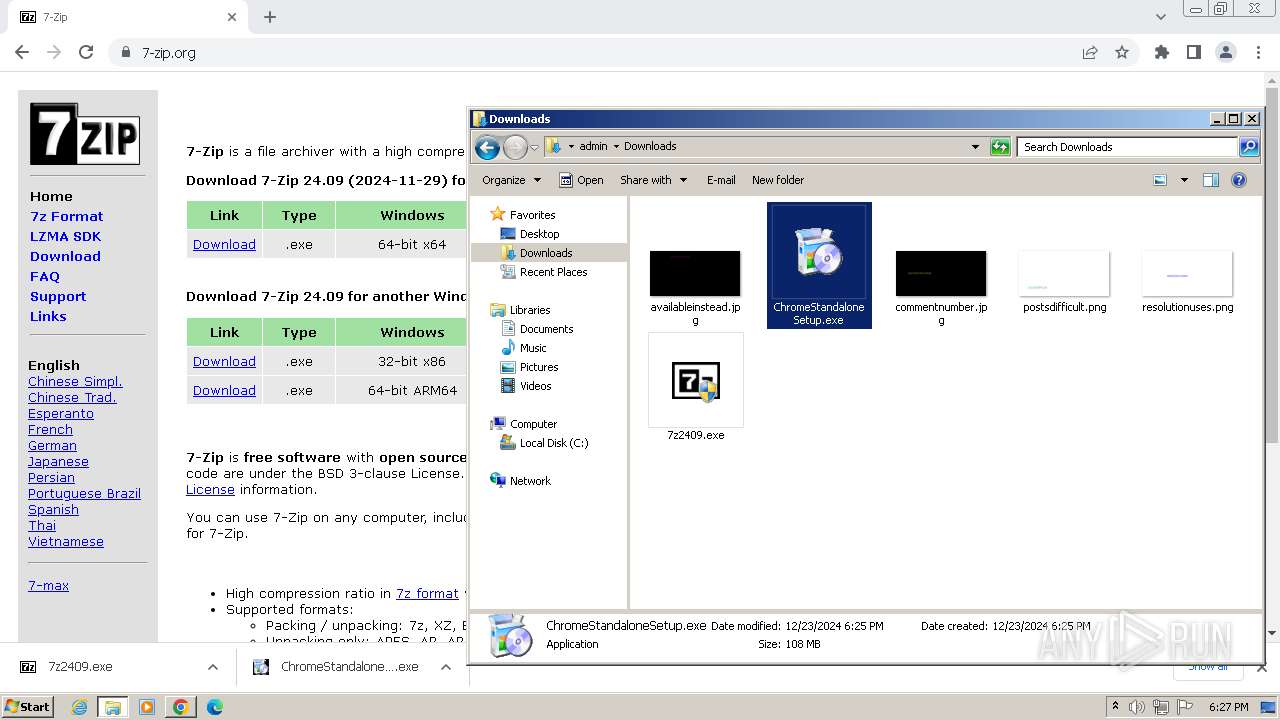Screen dimensions: 1280x720
Task: Click share page icon in address bar
Action: pos(1090,52)
